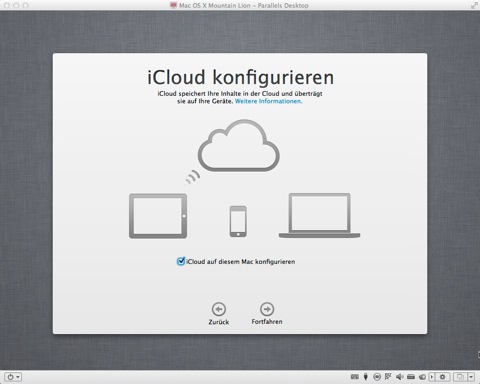The height and width of the screenshot is (384, 480).
Task: Click the camera status icon
Action: [422, 377]
